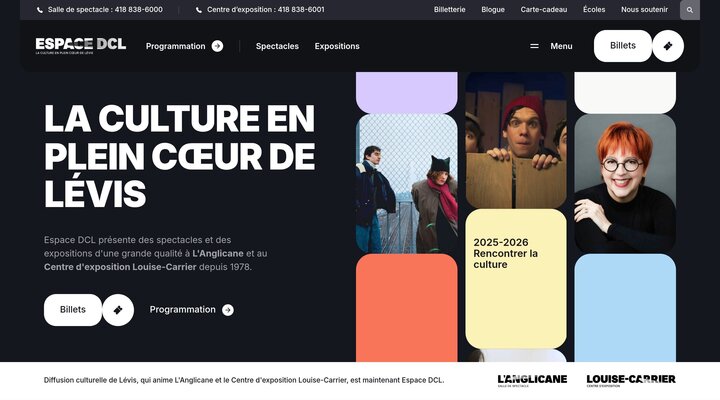The image size is (720, 400).
Task: Click the red-haired woman with glasses photo
Action: pos(625,183)
